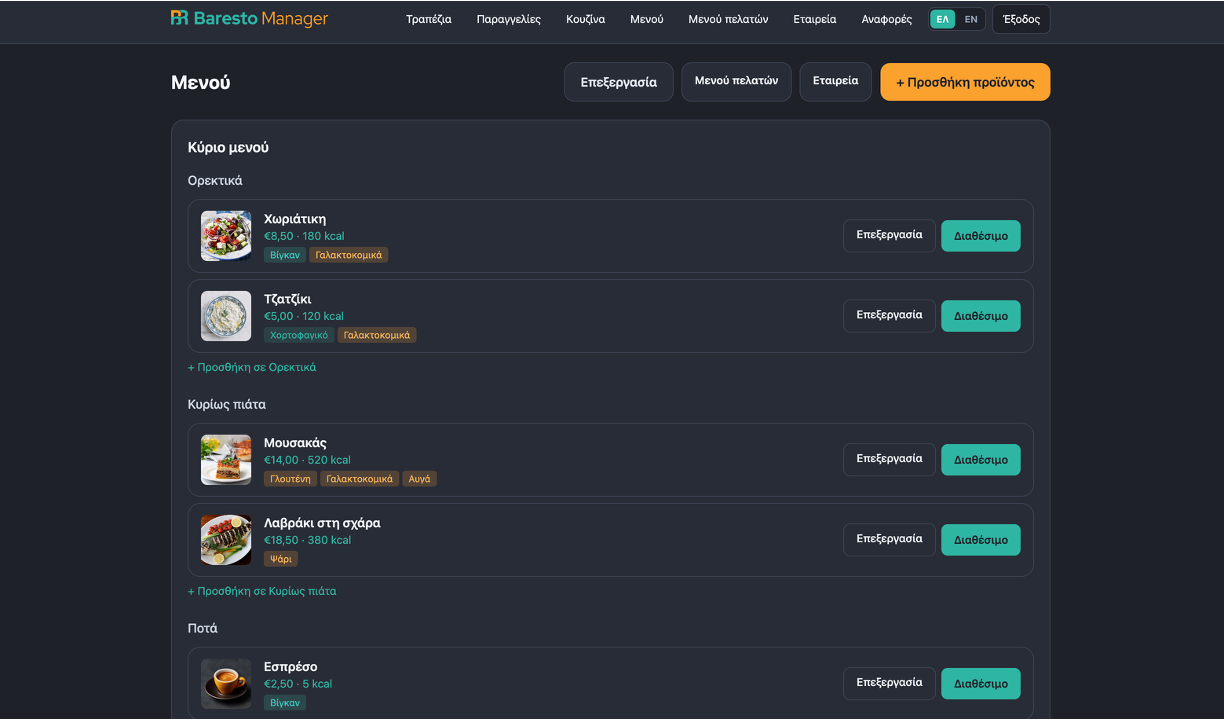This screenshot has height=720, width=1224.
Task: Toggle Διαθέσιμο availability for Τζατζίκι
Action: (x=981, y=316)
